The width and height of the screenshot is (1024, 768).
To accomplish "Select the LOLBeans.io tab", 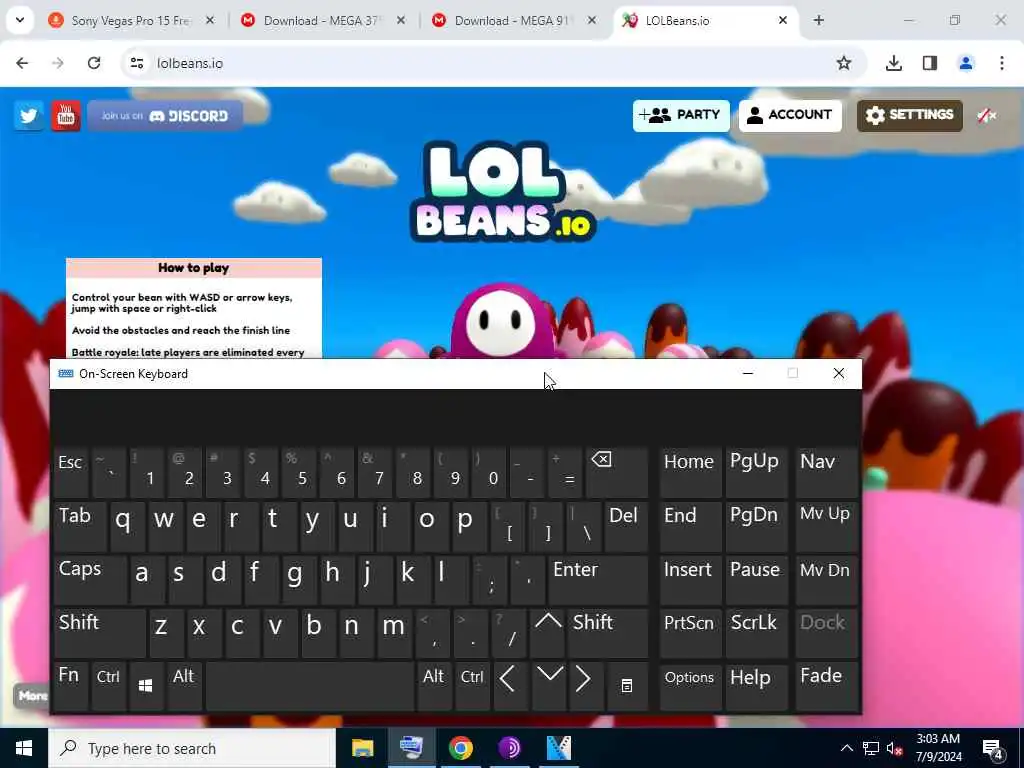I will click(705, 21).
